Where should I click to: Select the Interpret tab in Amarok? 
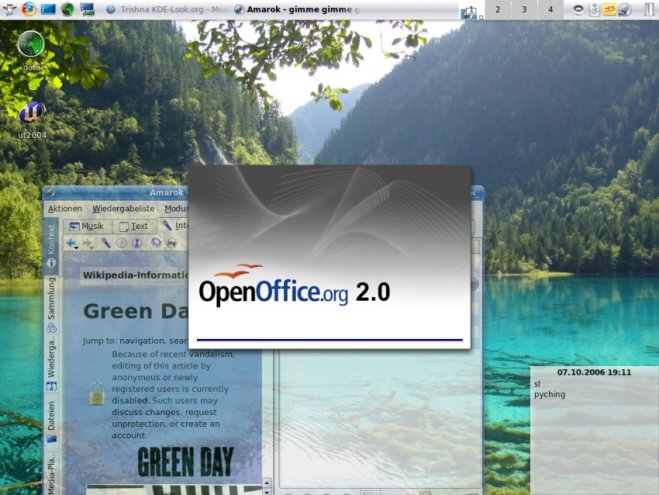(x=174, y=226)
